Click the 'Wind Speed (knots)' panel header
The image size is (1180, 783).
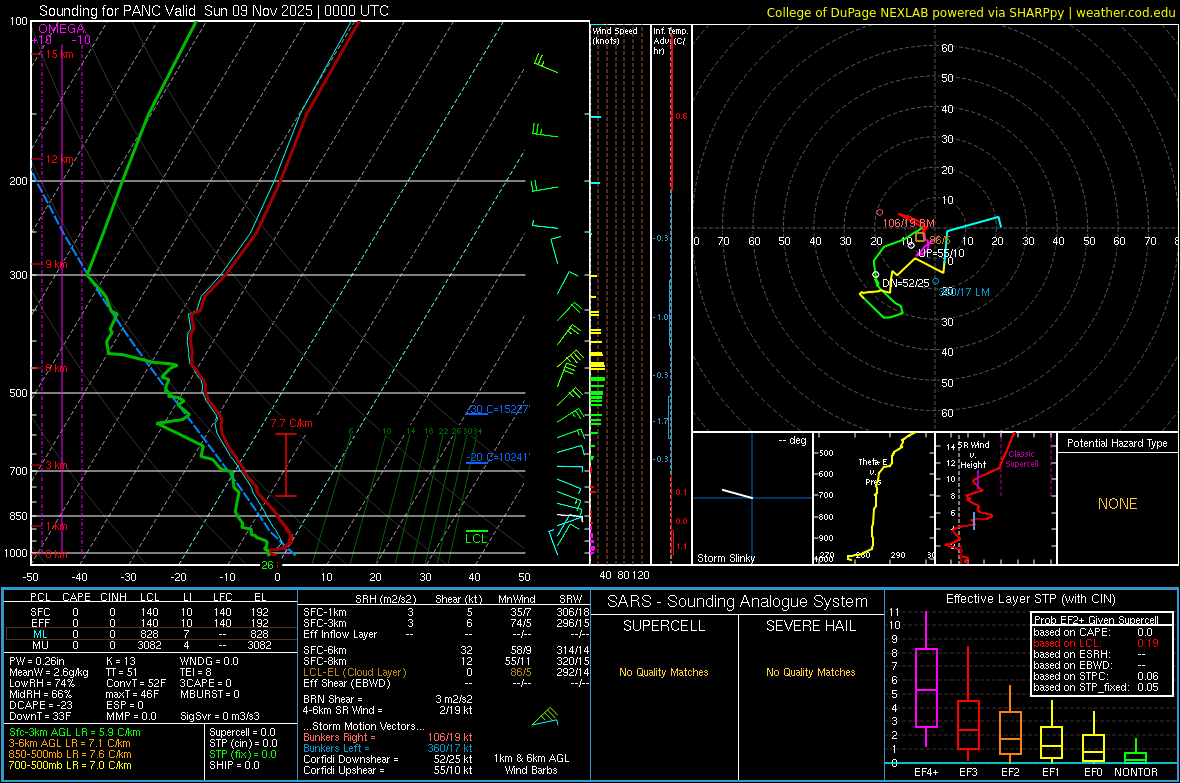615,35
